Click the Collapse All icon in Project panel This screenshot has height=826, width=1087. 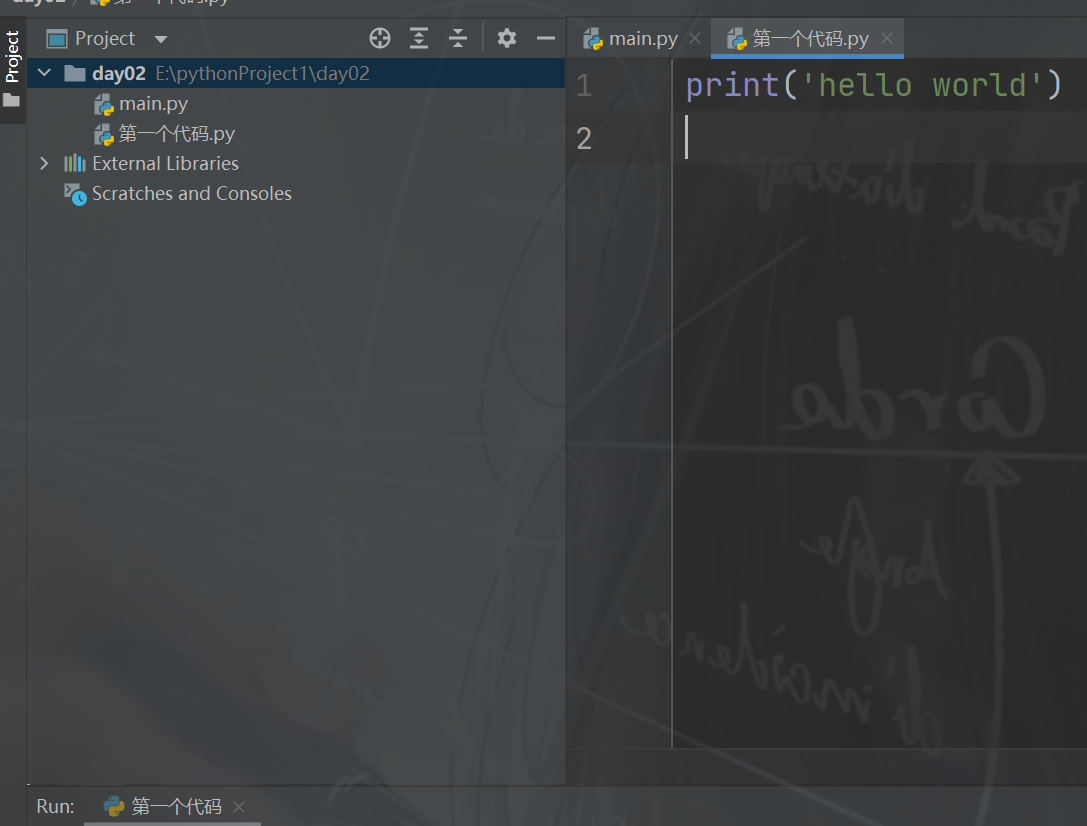pyautogui.click(x=458, y=38)
